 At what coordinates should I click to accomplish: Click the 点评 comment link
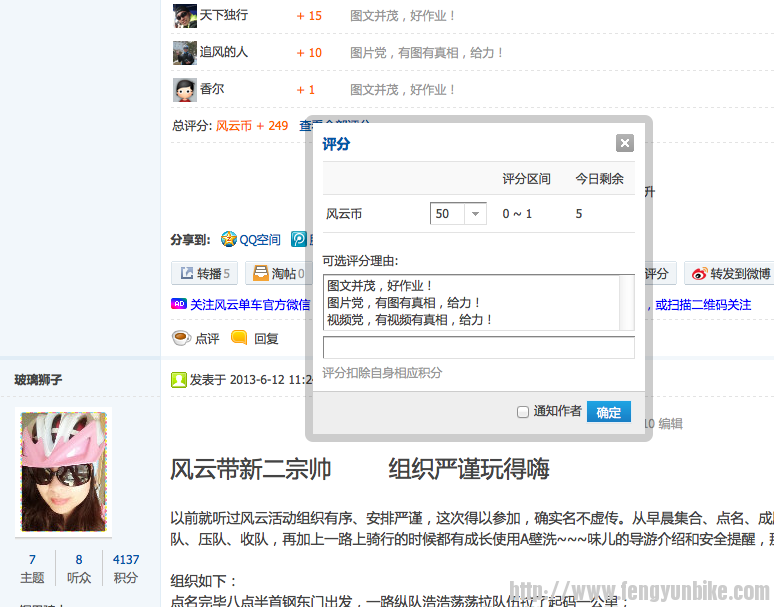point(207,339)
